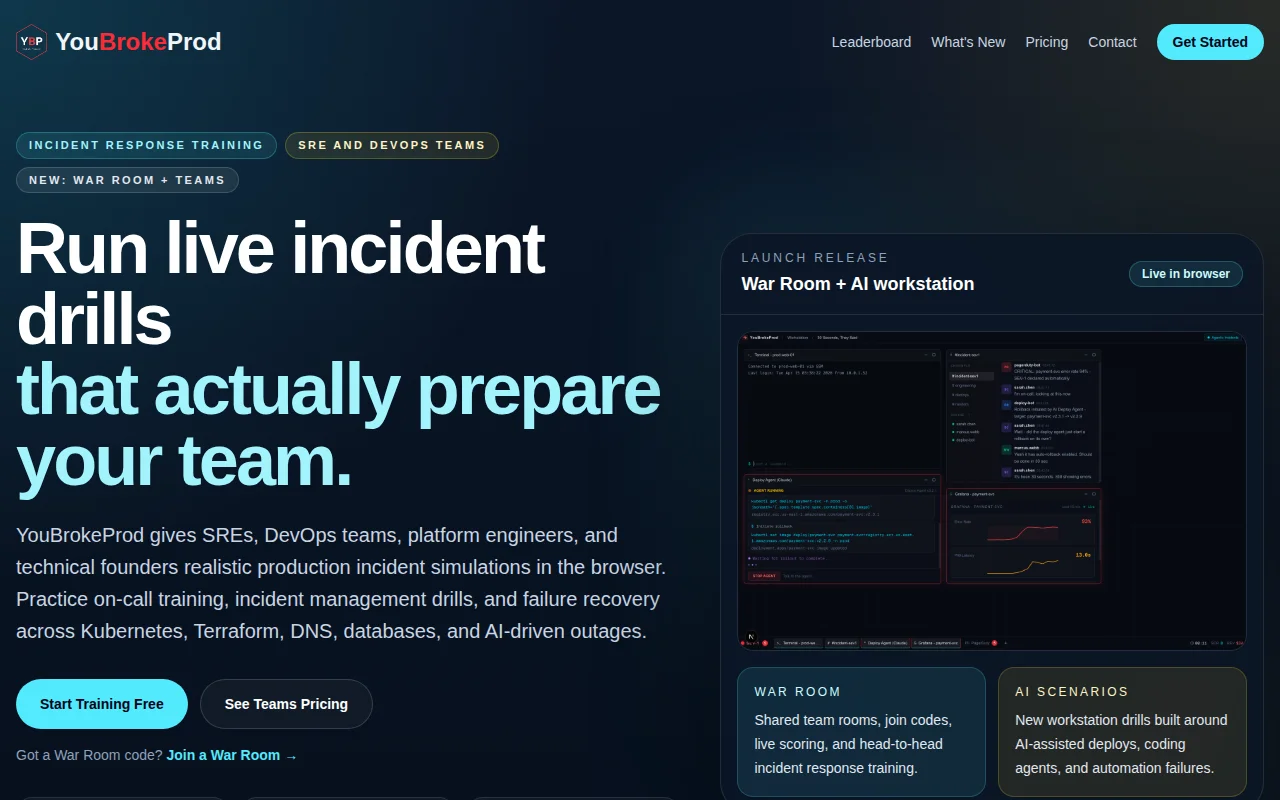Open the Leaderboard page

(x=871, y=42)
